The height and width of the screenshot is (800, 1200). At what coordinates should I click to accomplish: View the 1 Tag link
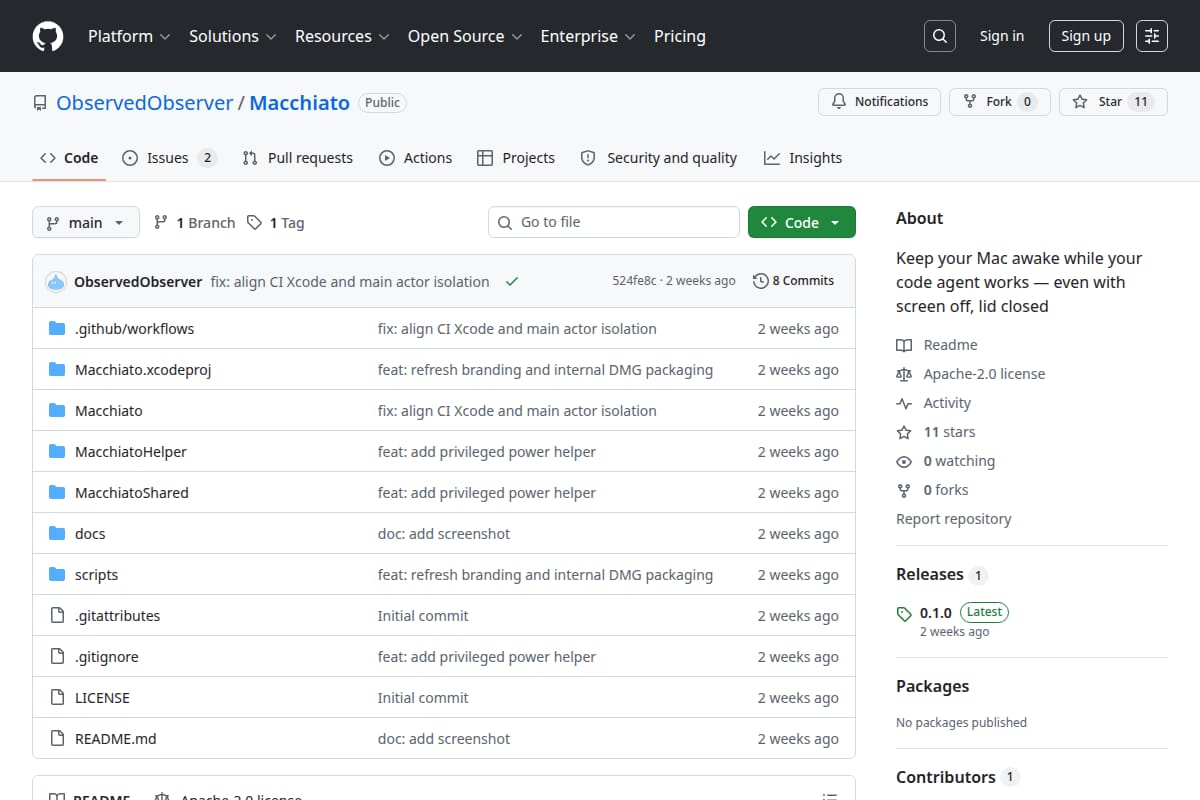pos(275,222)
